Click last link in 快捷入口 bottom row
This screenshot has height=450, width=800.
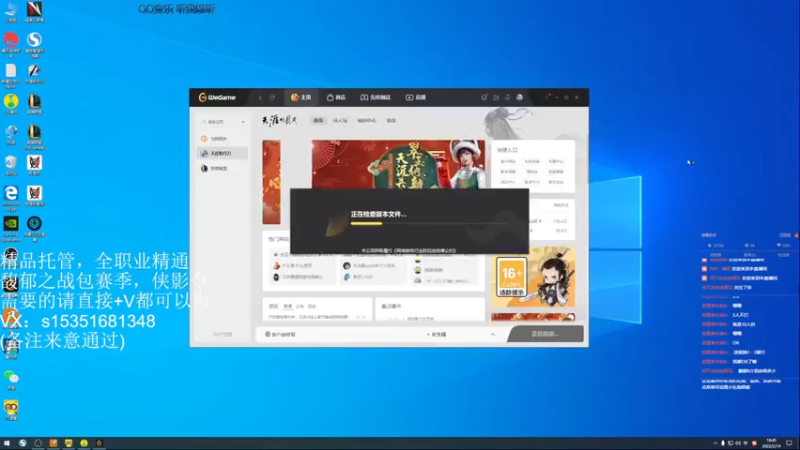[556, 182]
